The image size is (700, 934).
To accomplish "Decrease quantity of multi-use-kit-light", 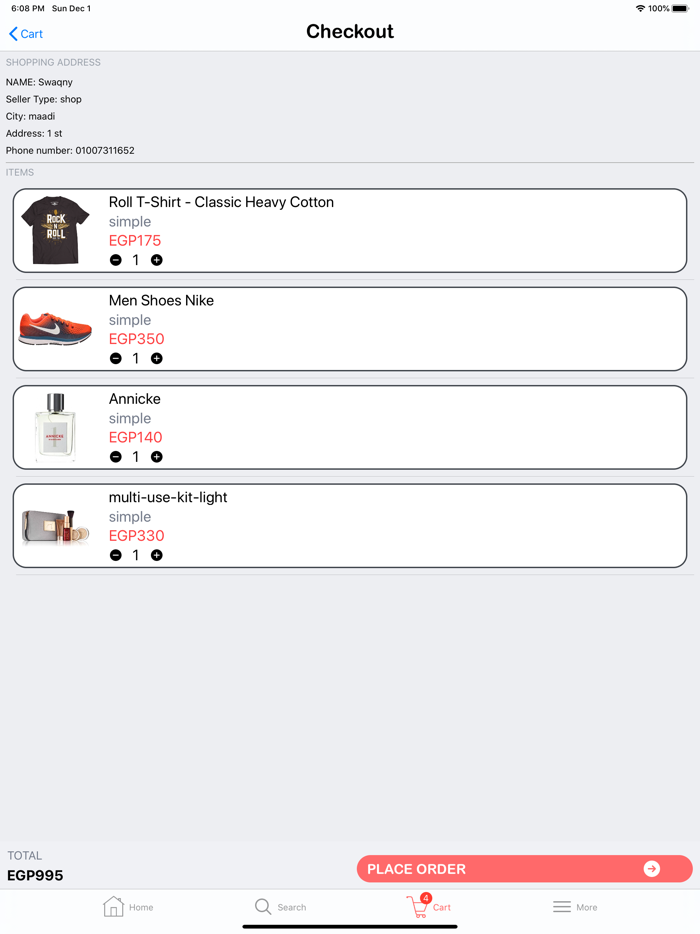I will [x=116, y=554].
